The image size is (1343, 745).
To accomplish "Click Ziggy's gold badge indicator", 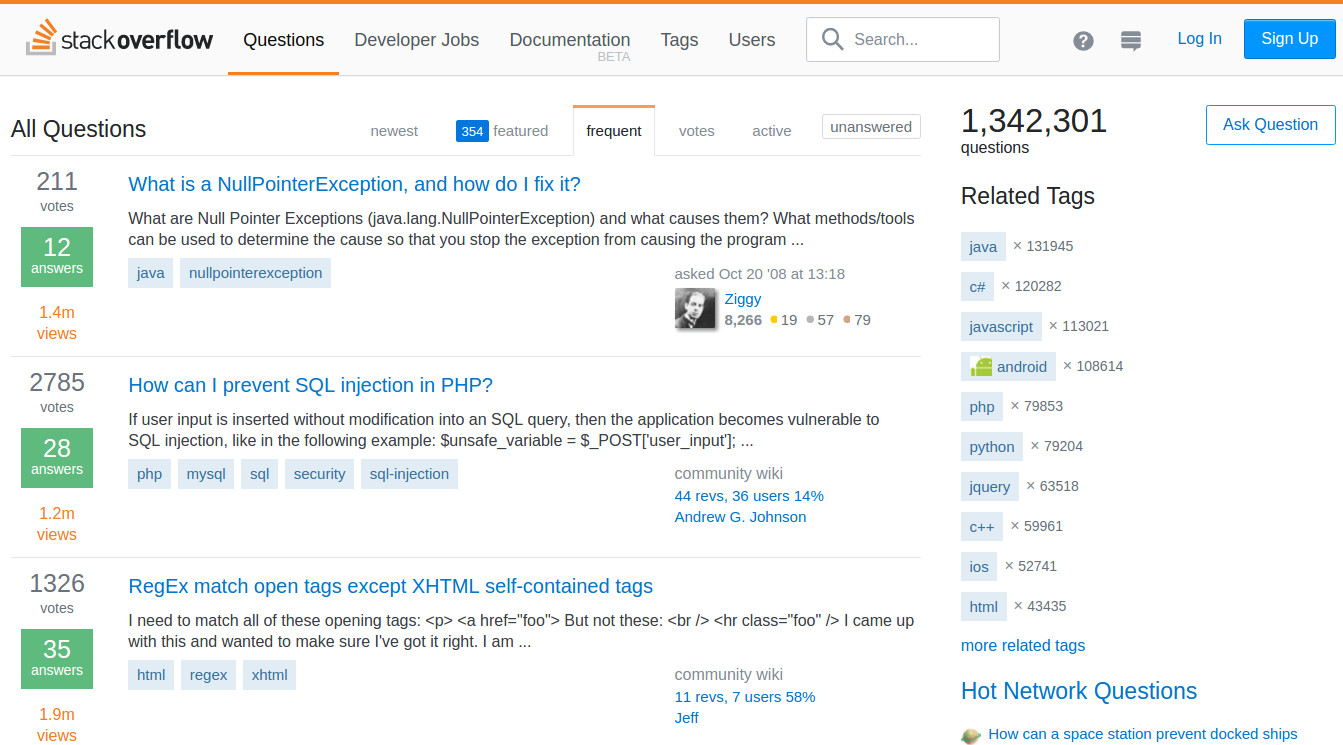I will (x=774, y=320).
